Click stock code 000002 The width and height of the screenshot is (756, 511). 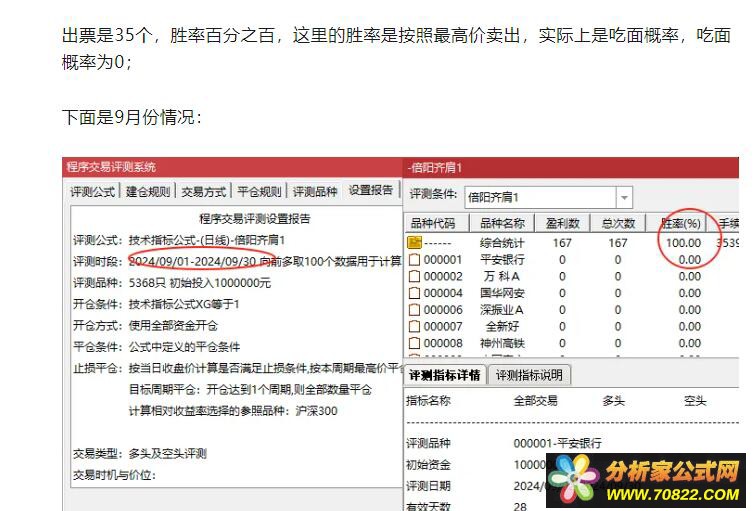[443, 277]
